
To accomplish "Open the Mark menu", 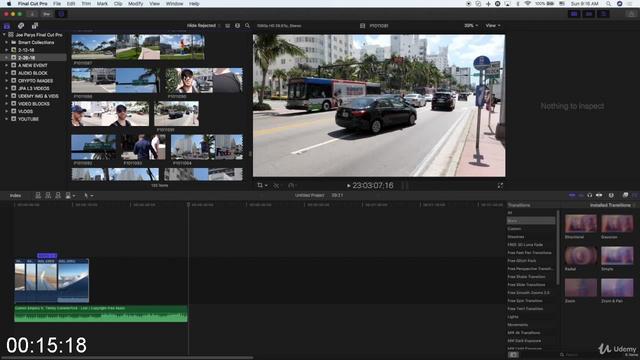I will (x=102, y=4).
